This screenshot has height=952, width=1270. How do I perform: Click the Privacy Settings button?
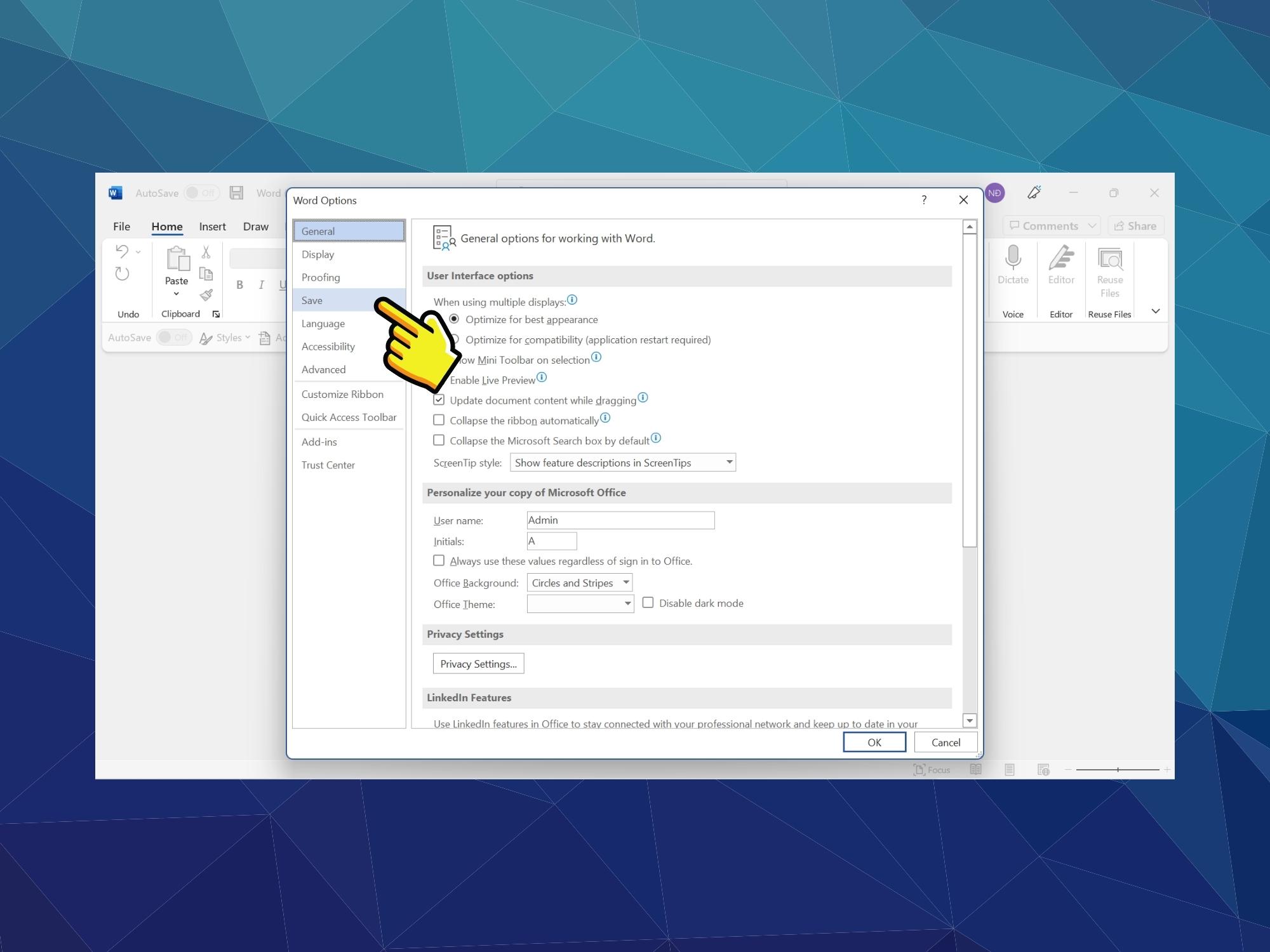pos(478,663)
